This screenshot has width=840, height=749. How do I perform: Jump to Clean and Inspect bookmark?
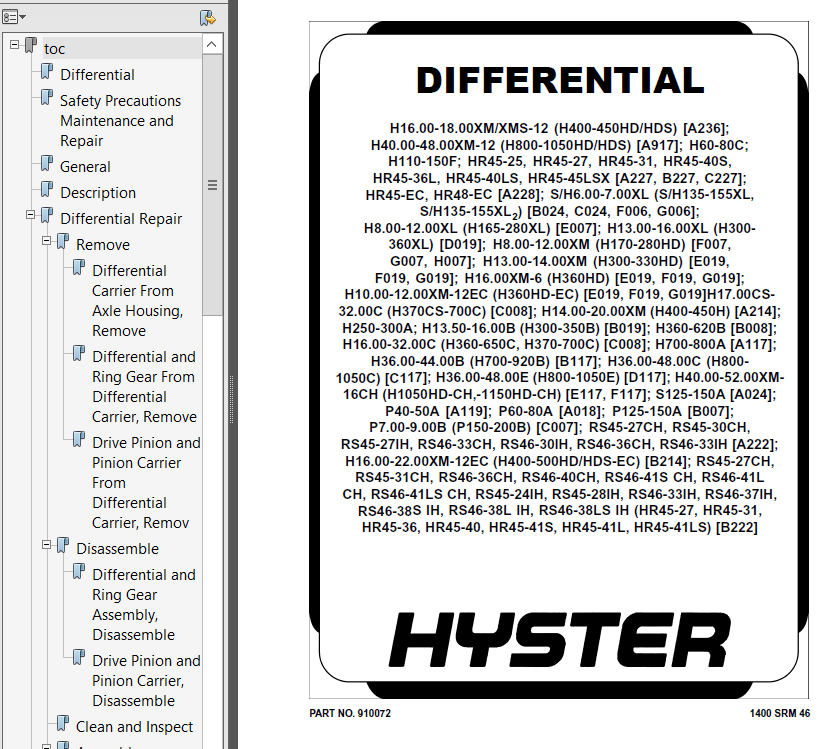coord(134,726)
